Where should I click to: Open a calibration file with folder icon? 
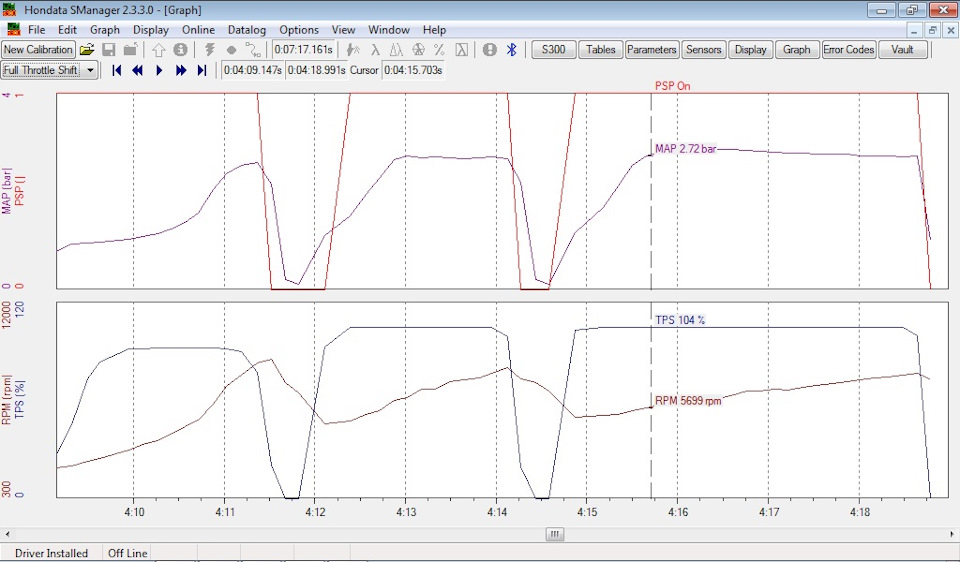coord(87,50)
